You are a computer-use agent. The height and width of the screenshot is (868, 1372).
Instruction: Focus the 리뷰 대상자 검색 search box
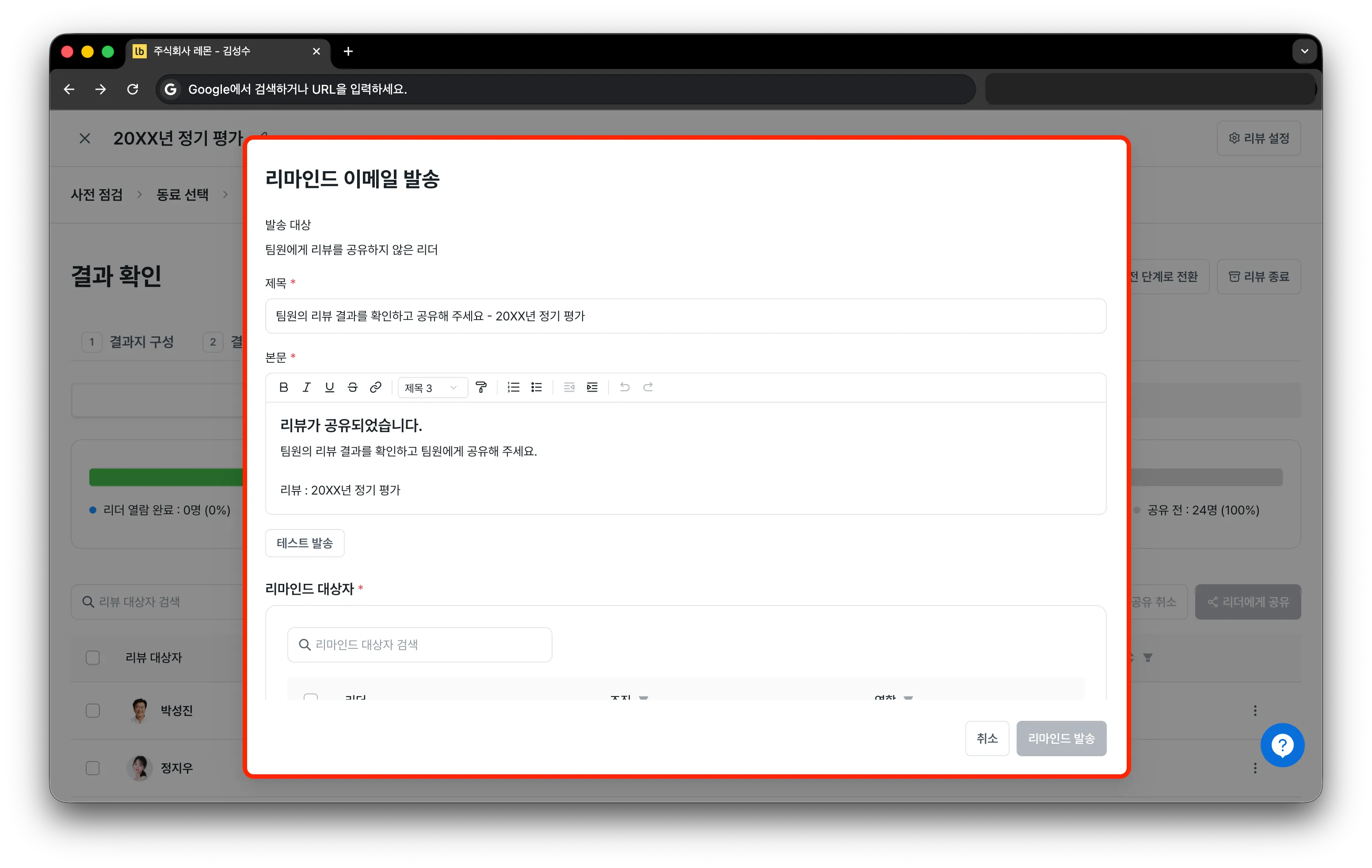[x=157, y=602]
